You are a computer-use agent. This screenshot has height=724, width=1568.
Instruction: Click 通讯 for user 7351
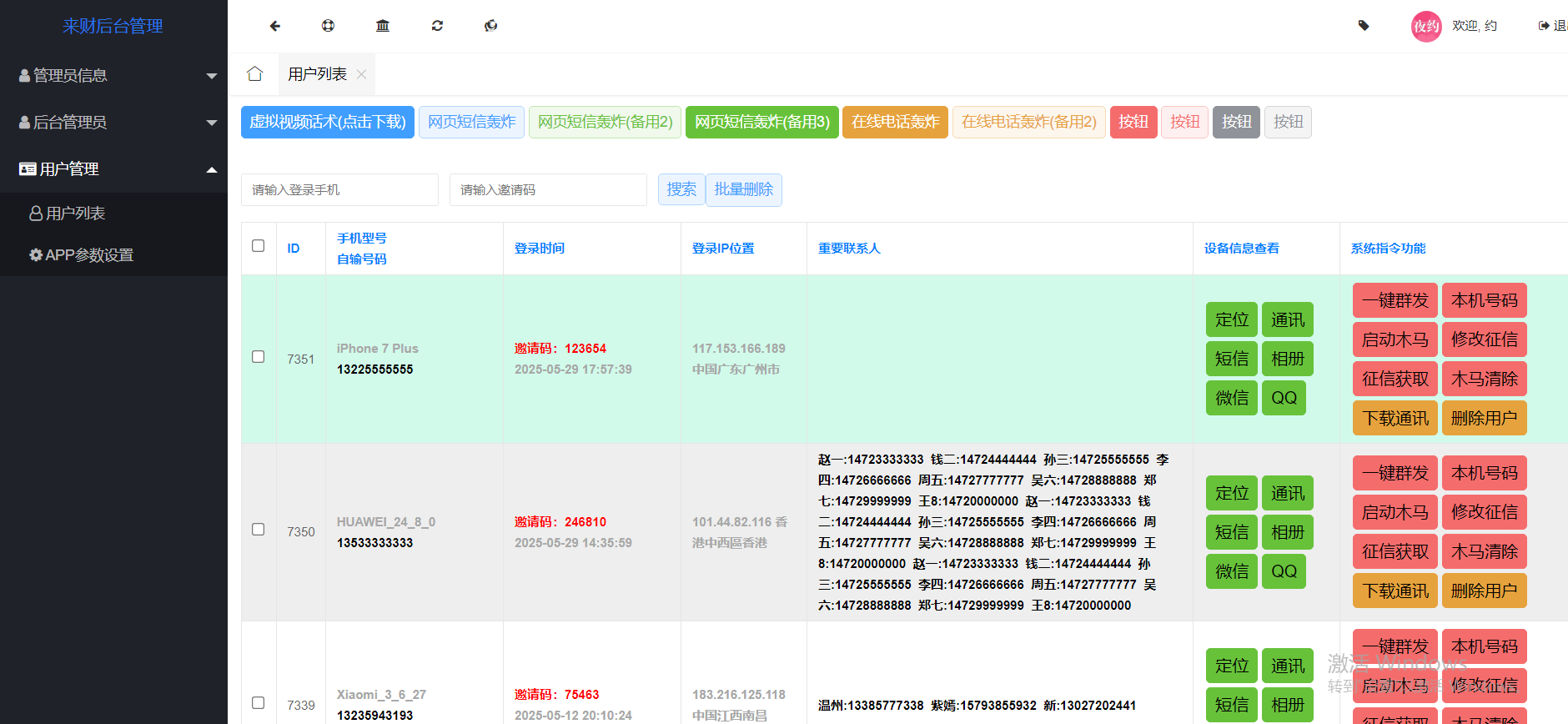coord(1288,319)
